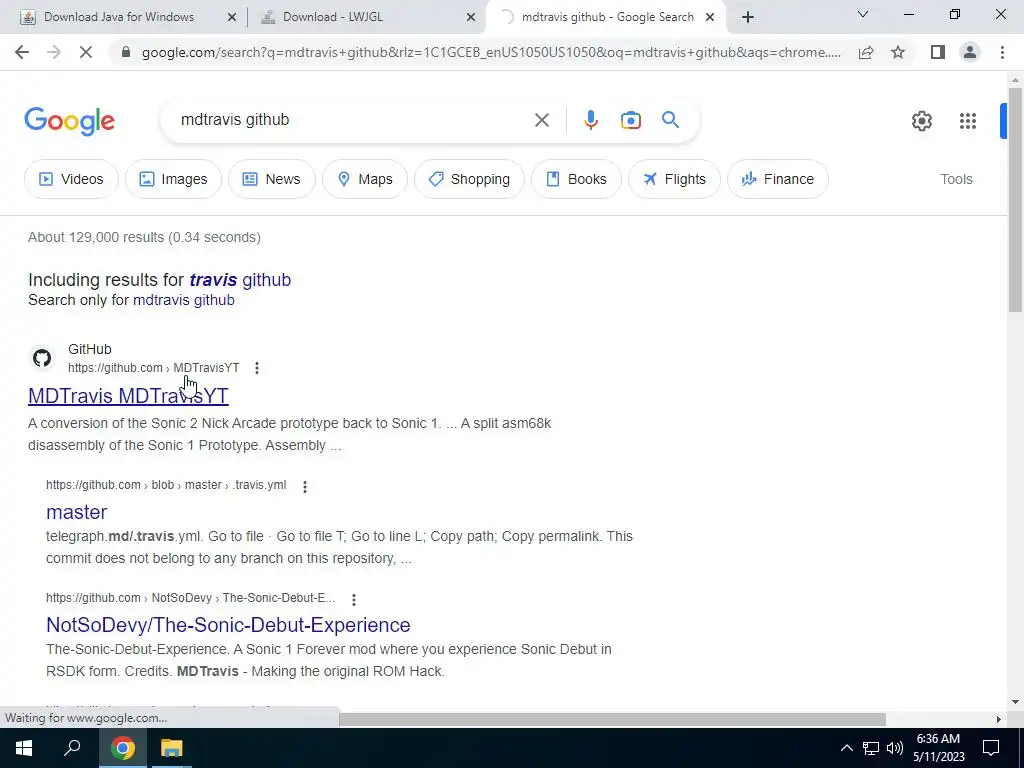Open NotSoDevy/The-Sonic-Debut-Experience link

coord(228,625)
